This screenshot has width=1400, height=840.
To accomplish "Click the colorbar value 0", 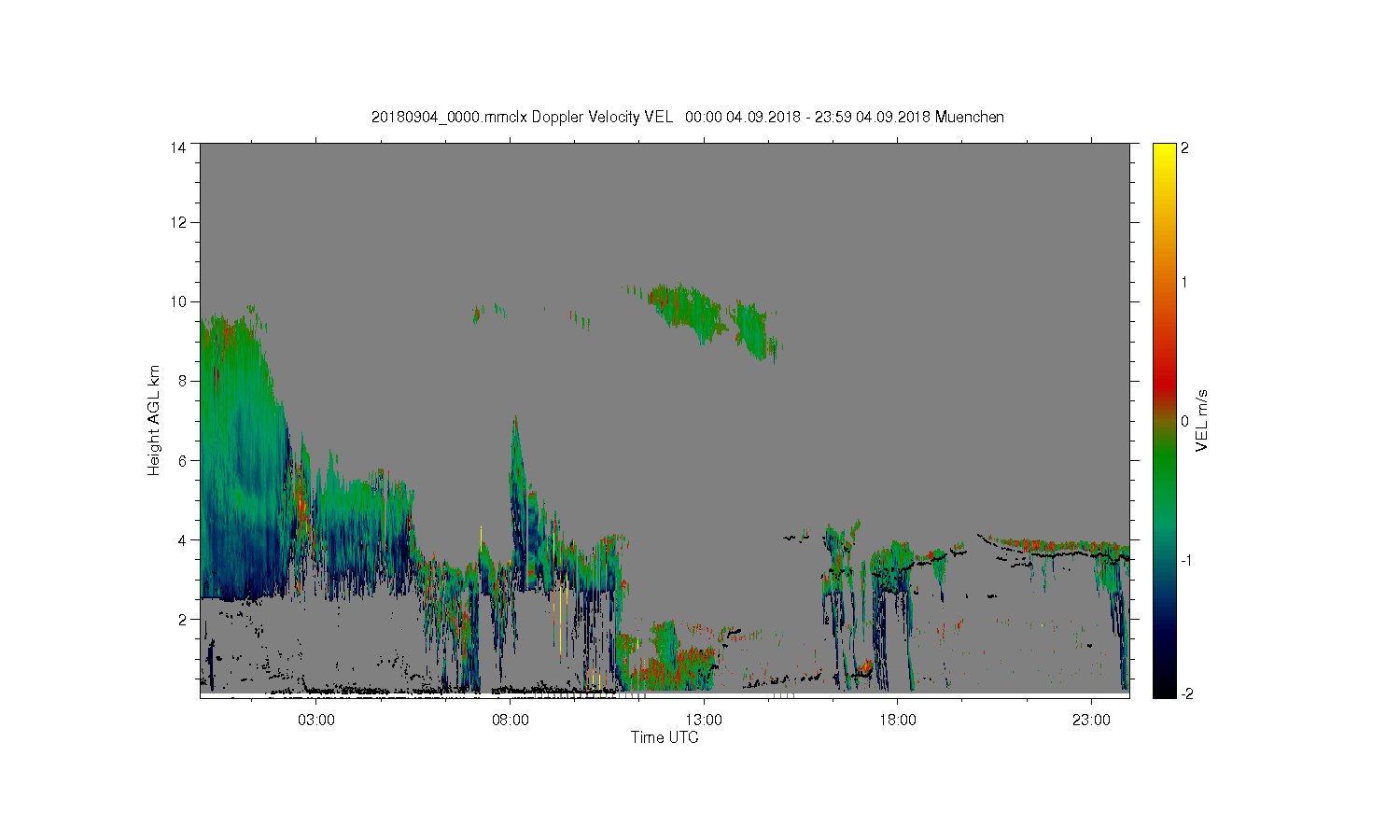I will pos(1185,421).
